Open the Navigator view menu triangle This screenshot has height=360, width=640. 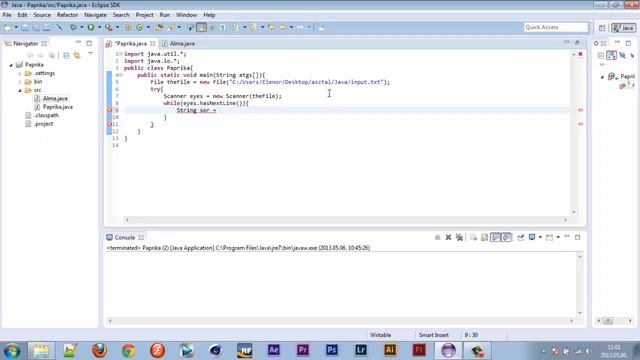click(90, 54)
